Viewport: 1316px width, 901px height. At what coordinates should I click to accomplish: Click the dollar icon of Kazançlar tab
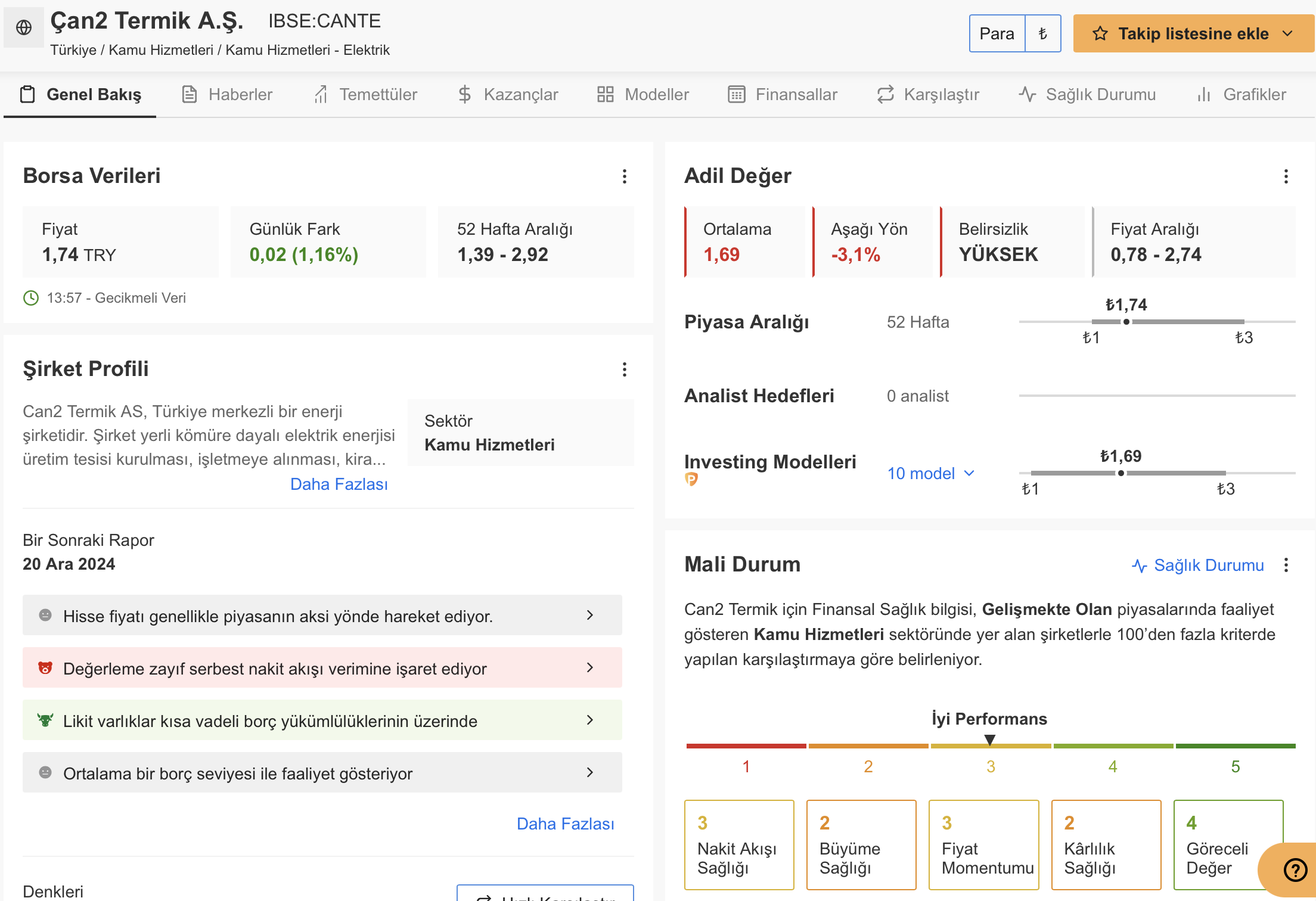point(465,94)
